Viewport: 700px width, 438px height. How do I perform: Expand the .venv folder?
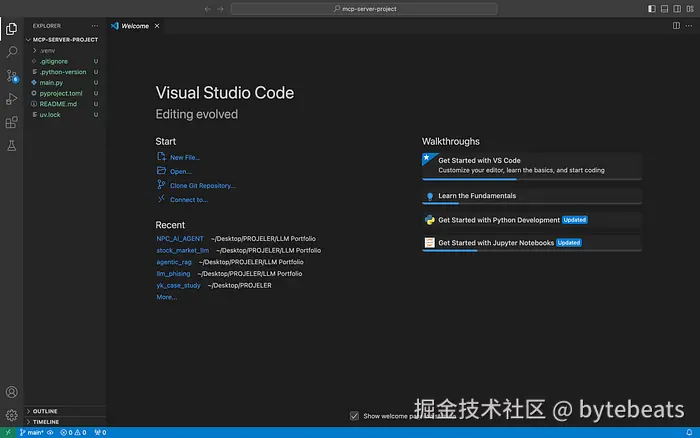pos(47,50)
